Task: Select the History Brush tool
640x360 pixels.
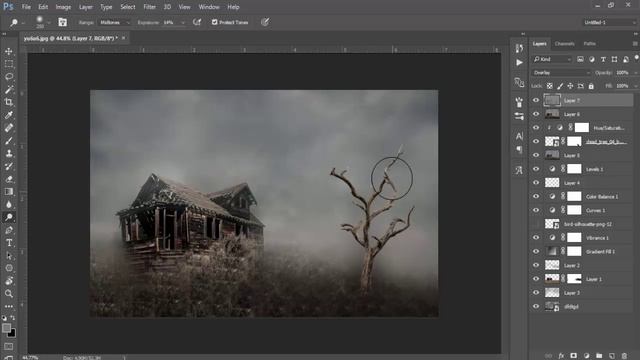Action: [9, 166]
